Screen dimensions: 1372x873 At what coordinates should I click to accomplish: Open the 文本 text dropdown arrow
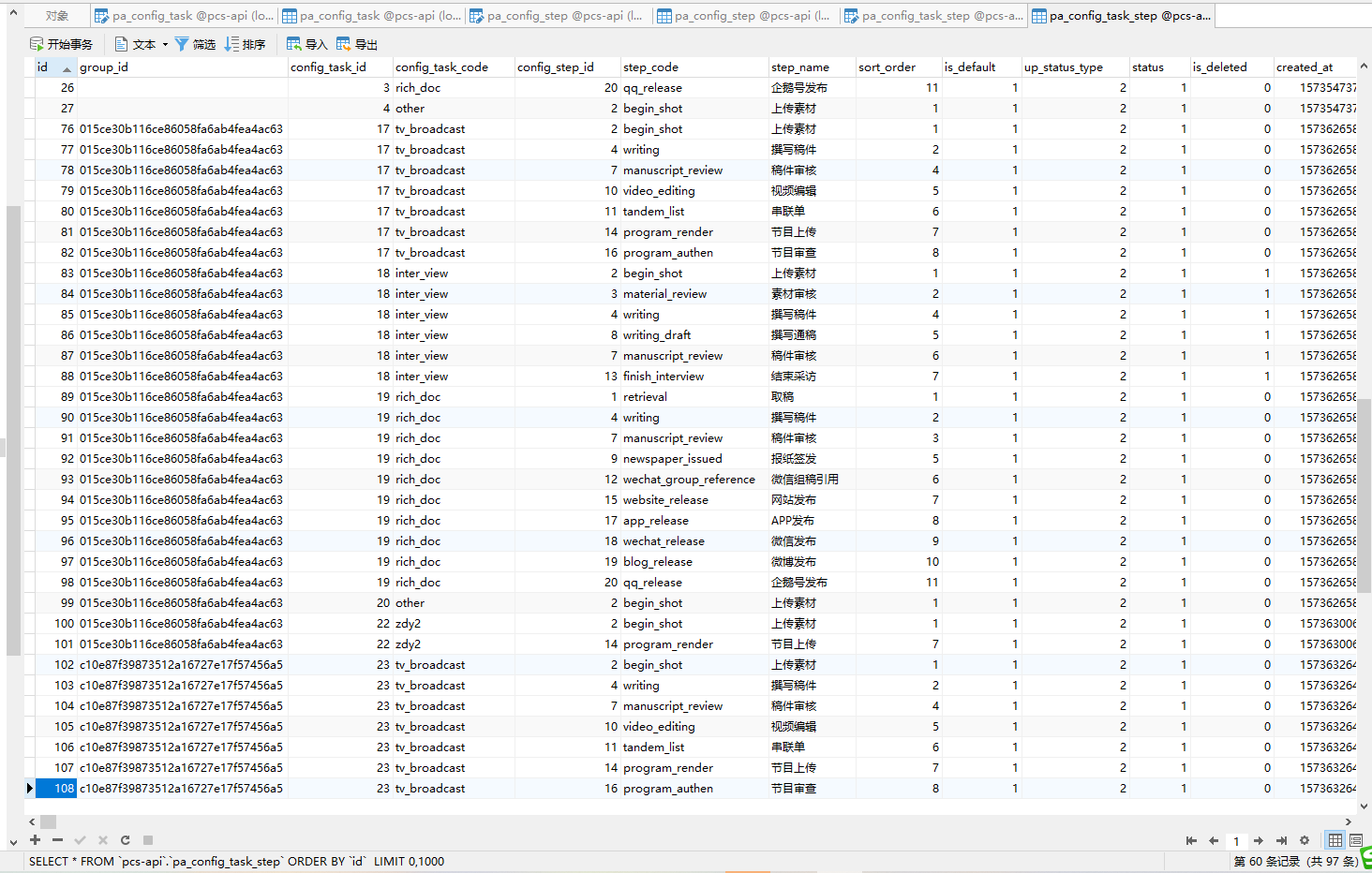click(x=165, y=44)
